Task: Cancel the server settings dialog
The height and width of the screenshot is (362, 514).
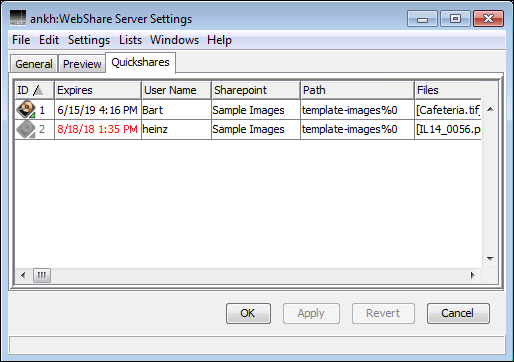Action: point(458,313)
